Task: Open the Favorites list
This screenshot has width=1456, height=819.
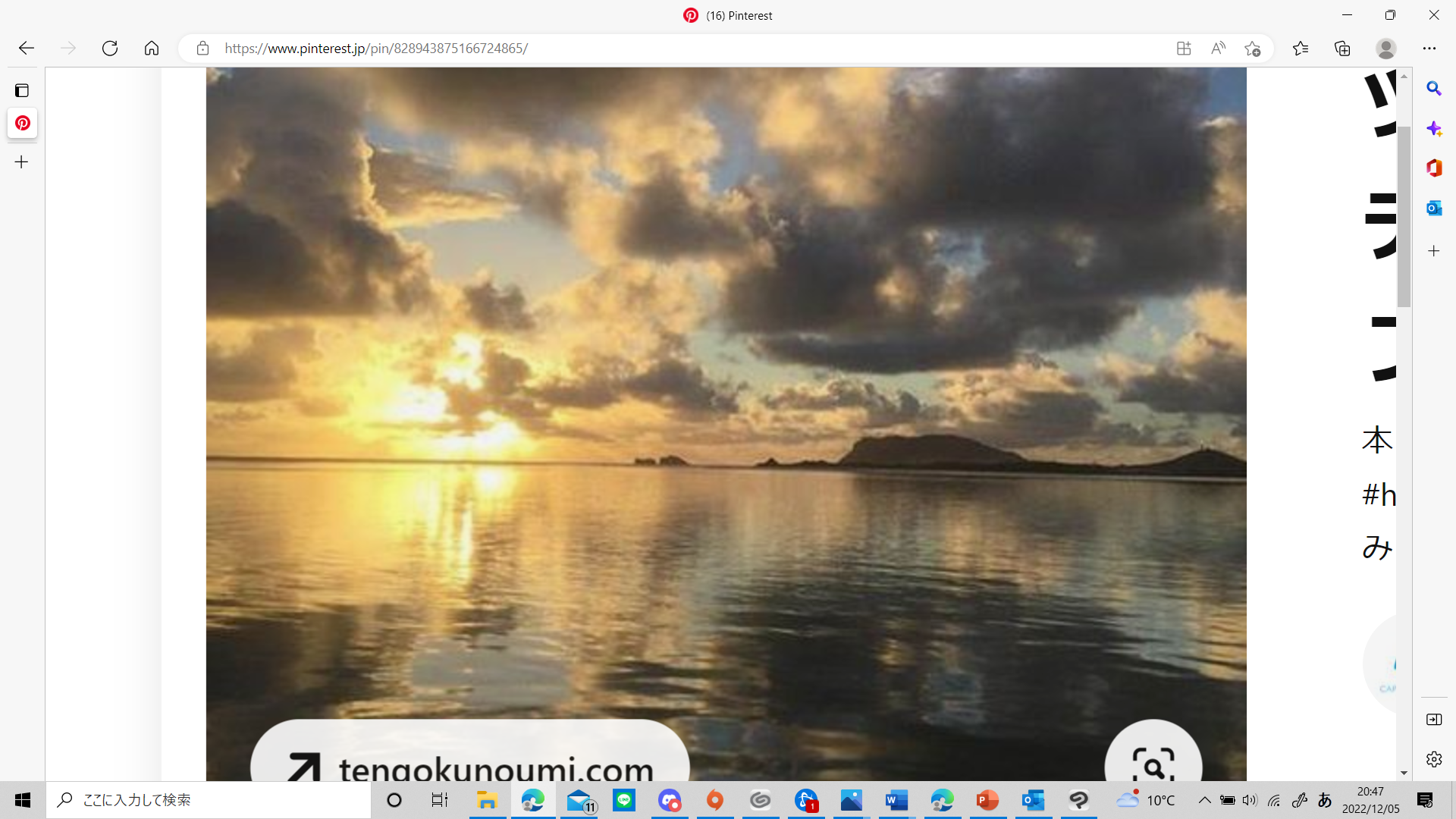Action: (x=1301, y=49)
